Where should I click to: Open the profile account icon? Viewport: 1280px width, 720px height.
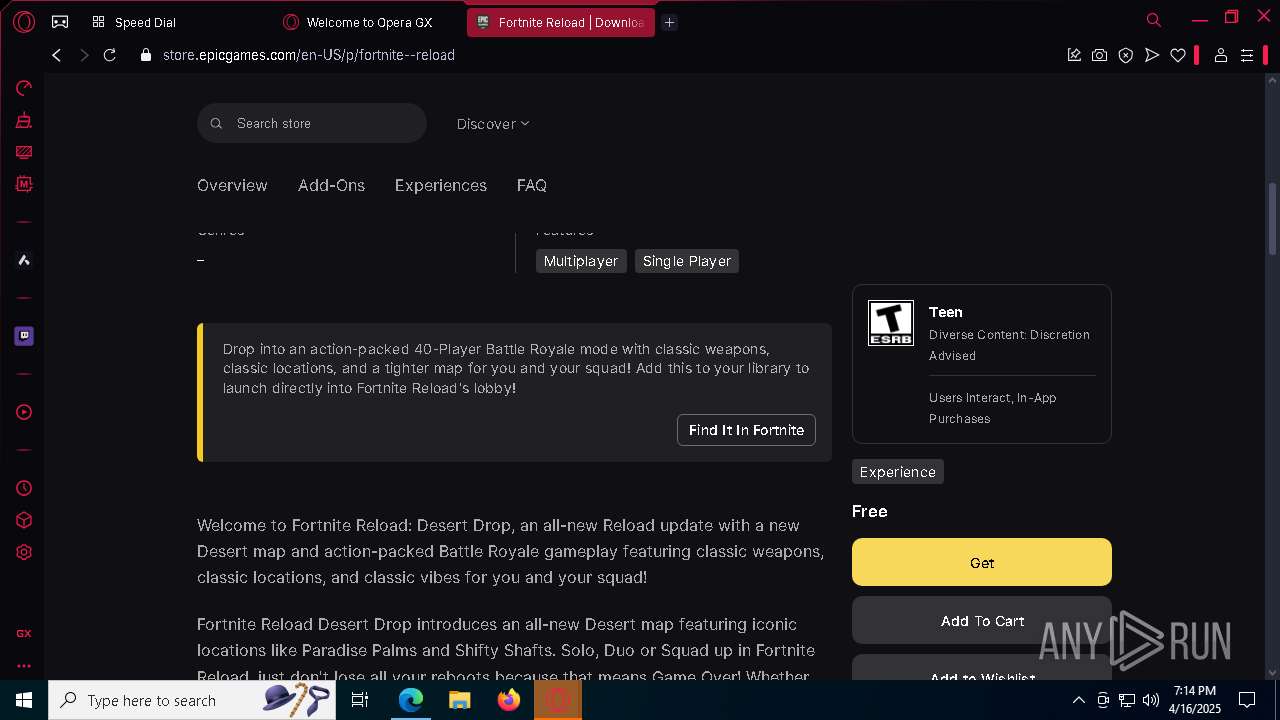point(1220,55)
